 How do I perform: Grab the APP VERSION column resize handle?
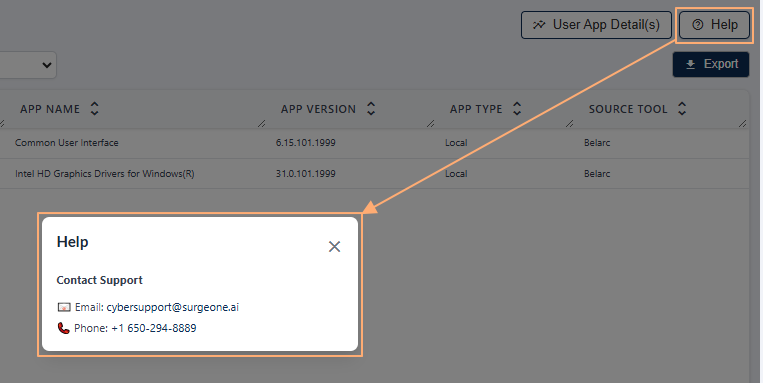430,124
